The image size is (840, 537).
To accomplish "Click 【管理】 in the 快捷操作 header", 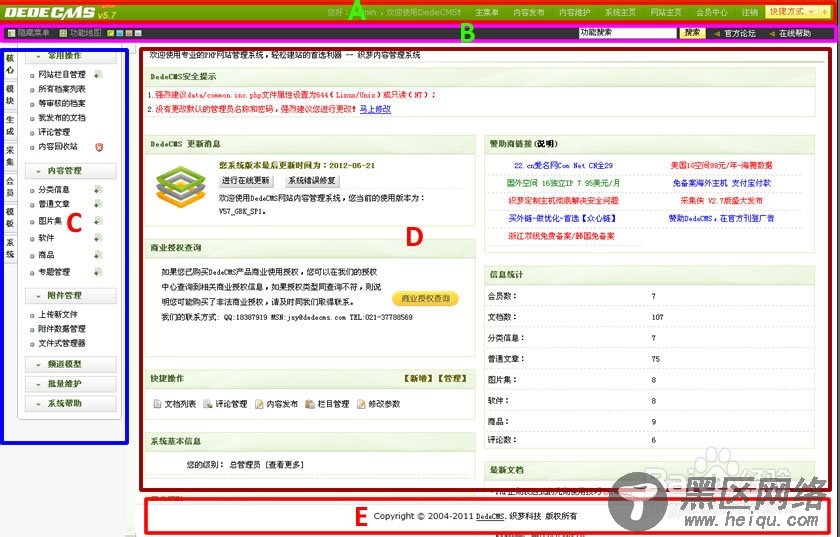I will tap(452, 378).
